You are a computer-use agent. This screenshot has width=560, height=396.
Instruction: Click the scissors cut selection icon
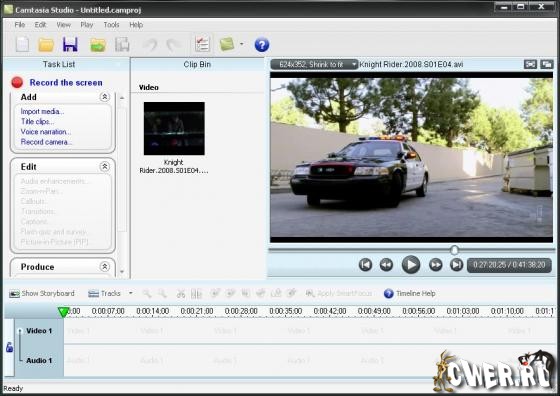click(x=181, y=294)
